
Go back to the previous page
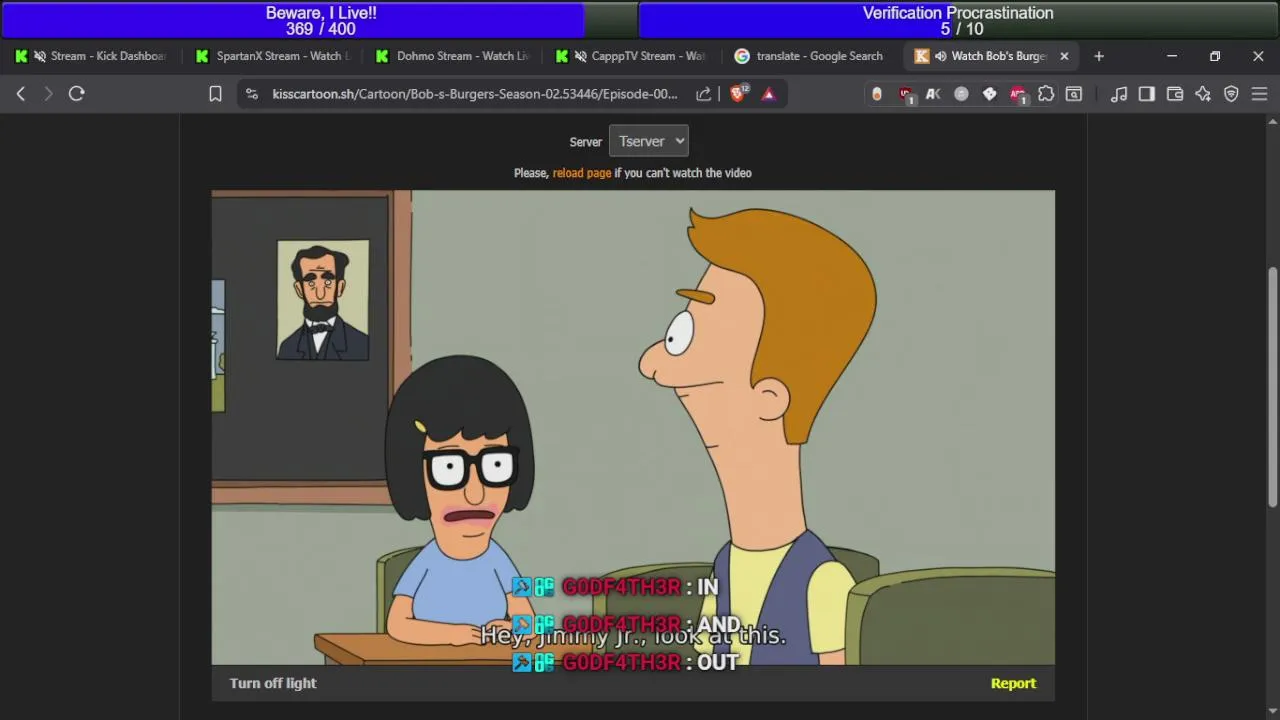coord(21,94)
